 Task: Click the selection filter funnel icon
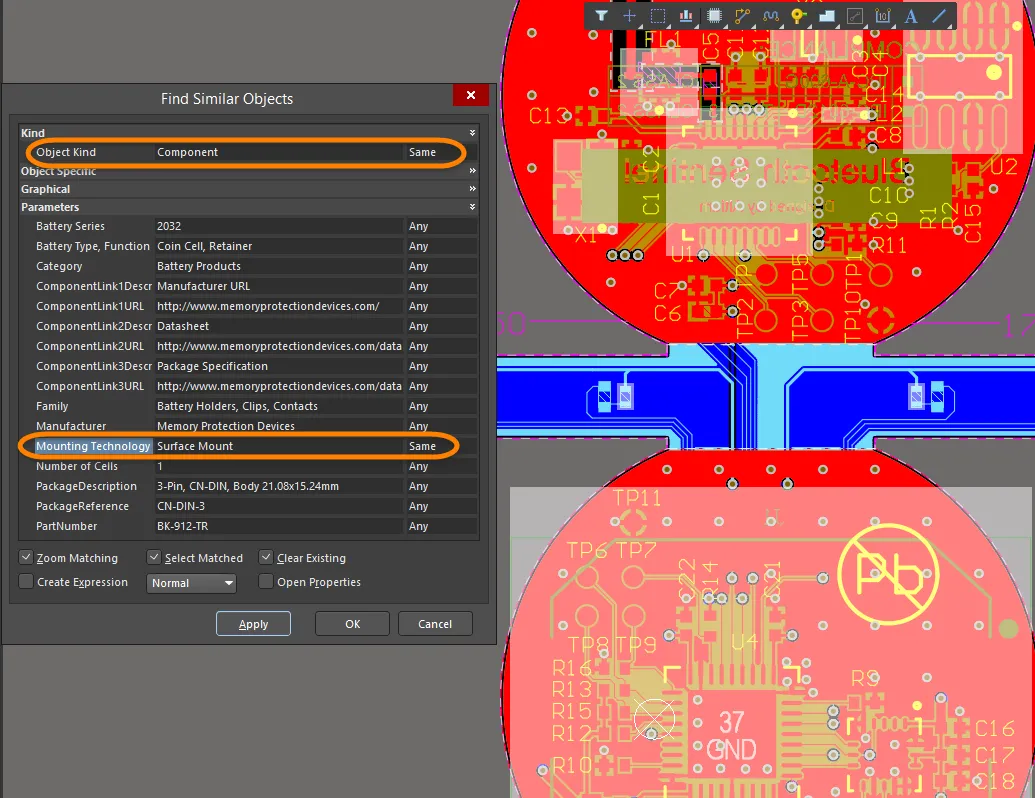(601, 16)
